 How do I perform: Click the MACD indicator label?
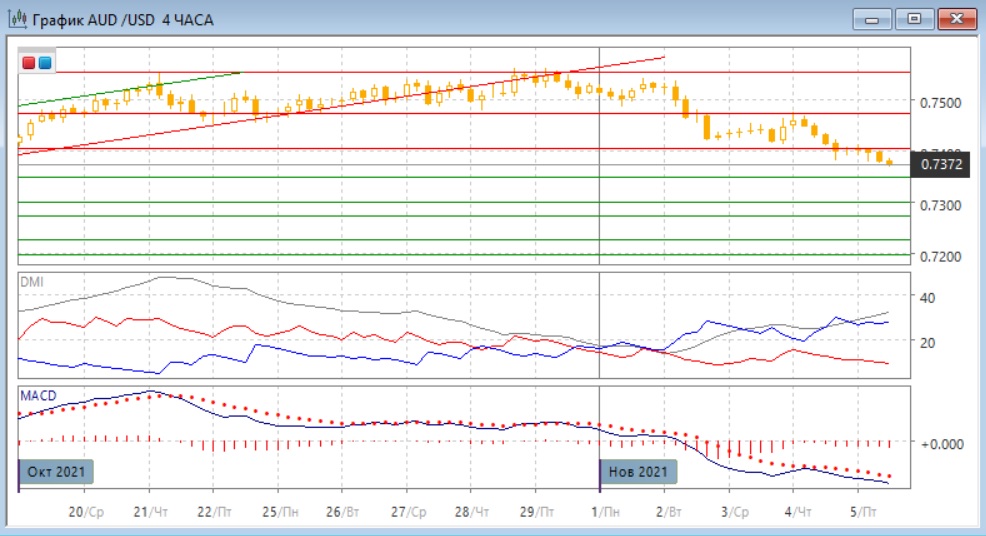37,396
